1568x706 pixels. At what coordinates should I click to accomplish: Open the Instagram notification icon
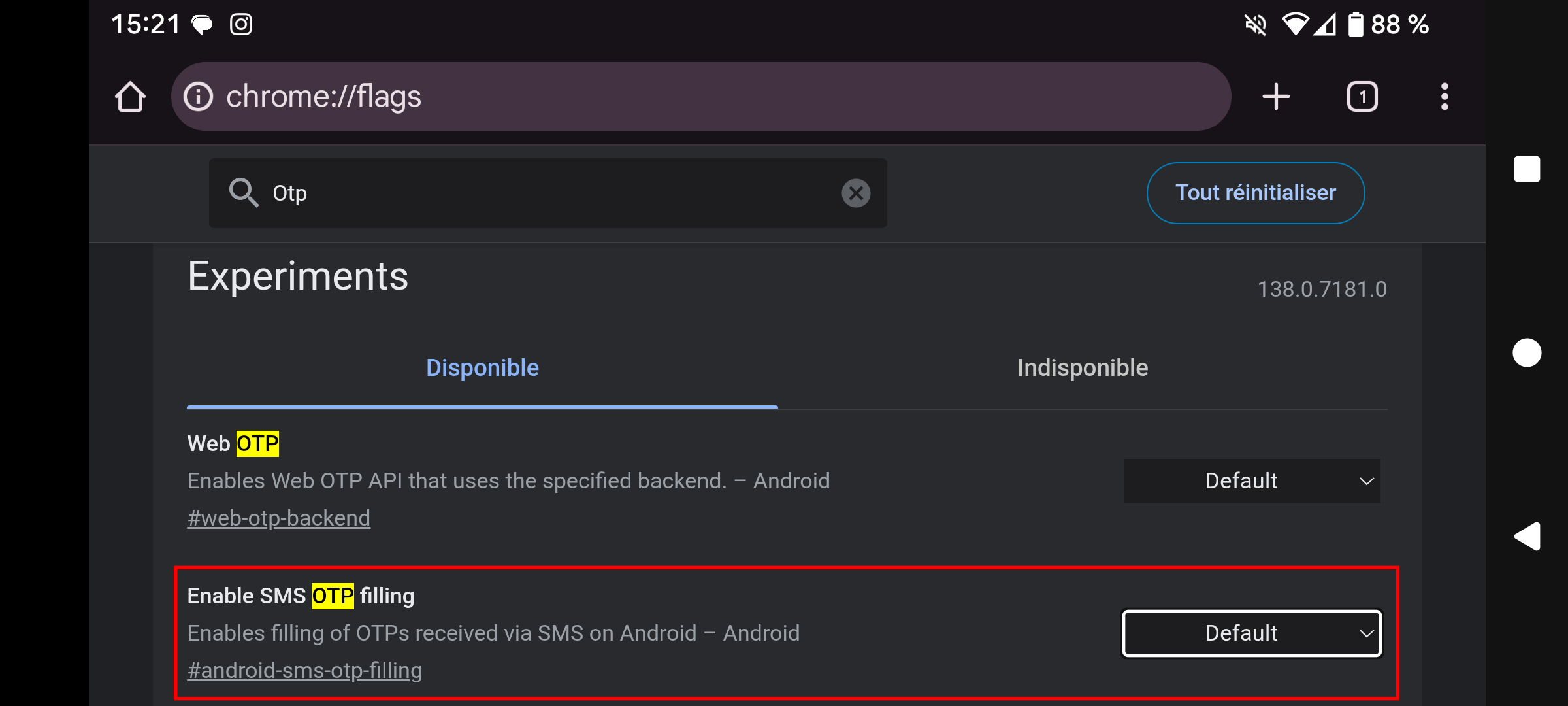tap(241, 24)
